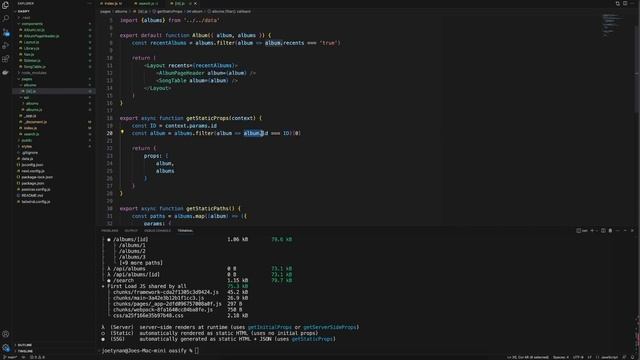Close the [id].js editor tab
640x360 pixels.
click(x=195, y=3)
